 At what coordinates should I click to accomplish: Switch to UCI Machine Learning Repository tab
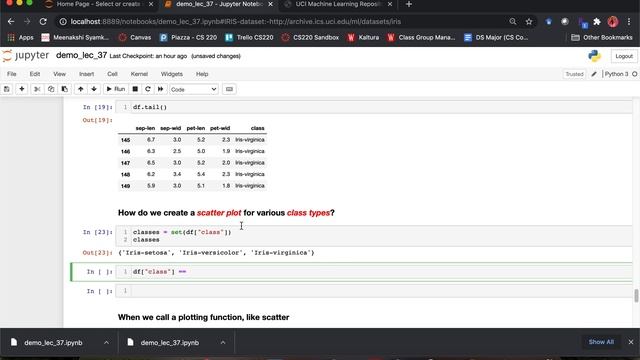(x=338, y=4)
